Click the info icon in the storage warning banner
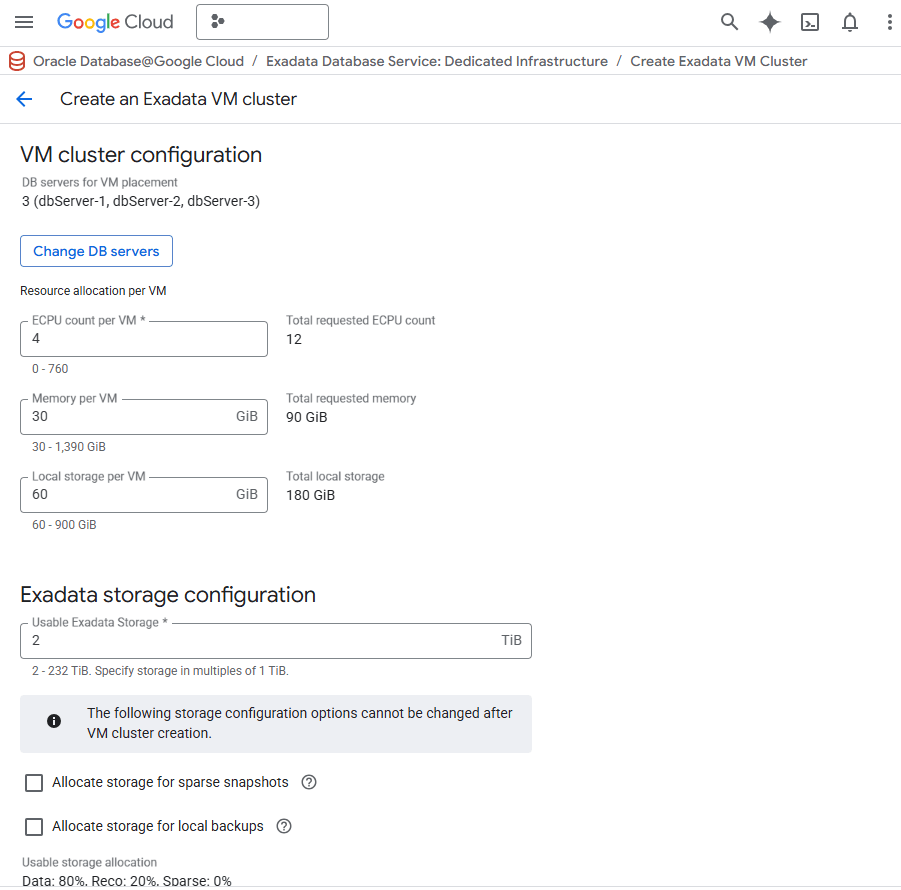 [x=53, y=720]
